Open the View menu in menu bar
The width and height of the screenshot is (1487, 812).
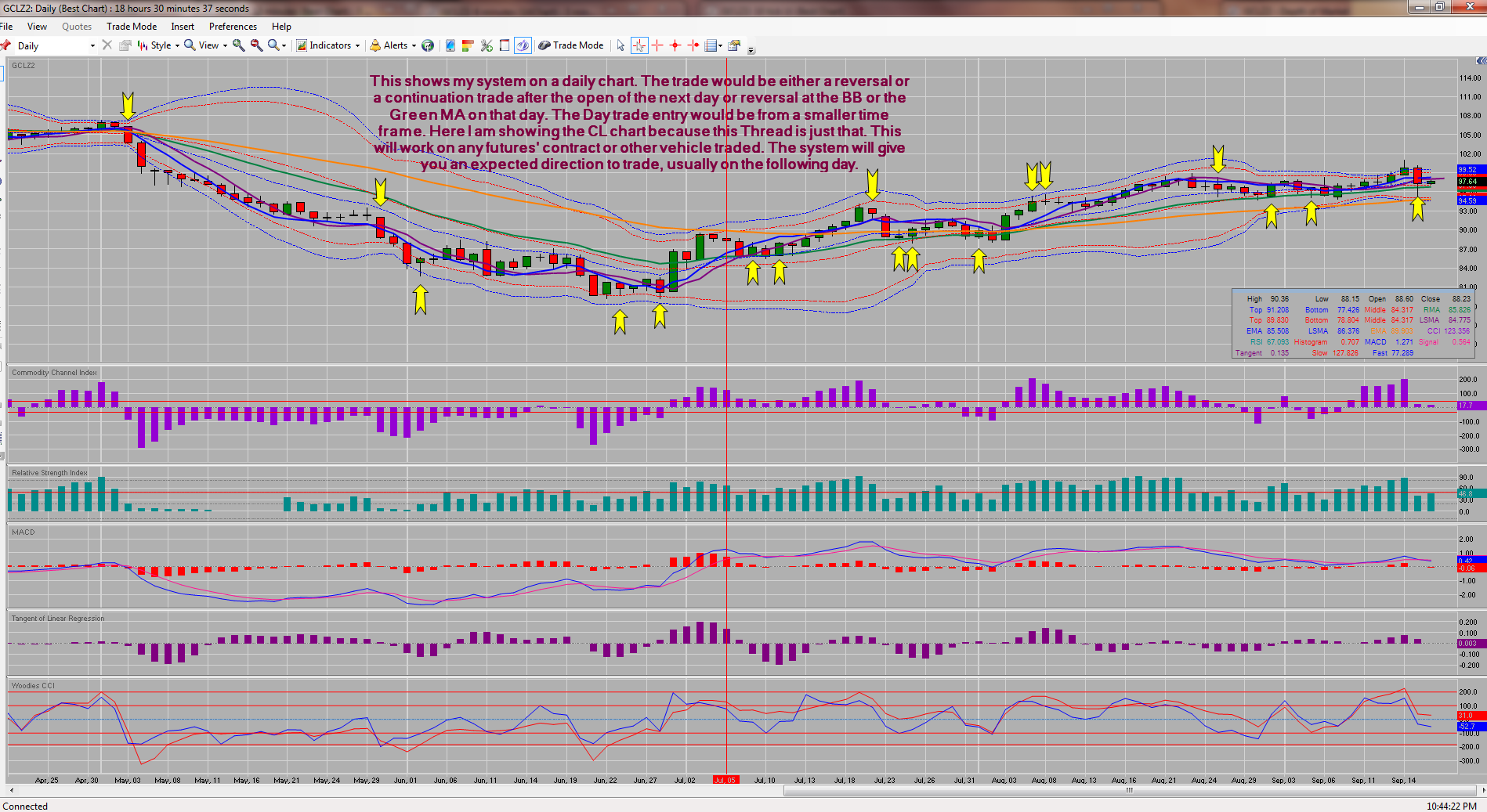point(37,27)
